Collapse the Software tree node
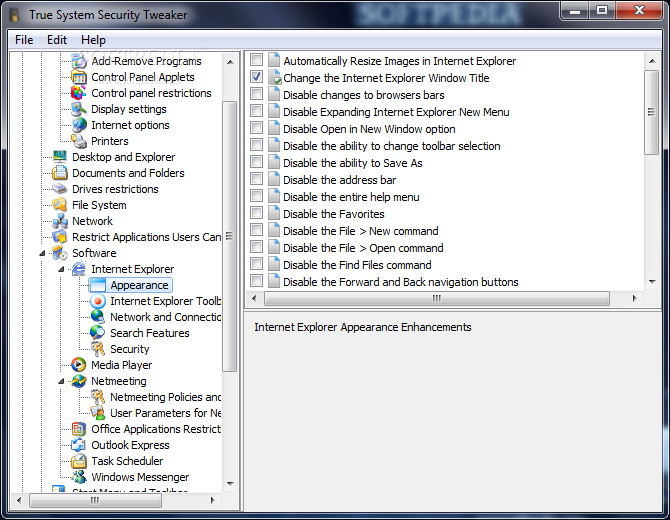The image size is (670, 520). pos(42,253)
